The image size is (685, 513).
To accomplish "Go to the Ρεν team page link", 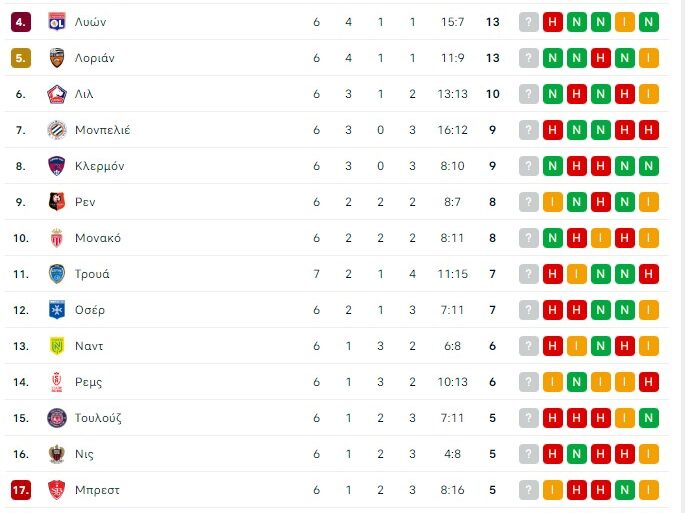I will click(85, 202).
